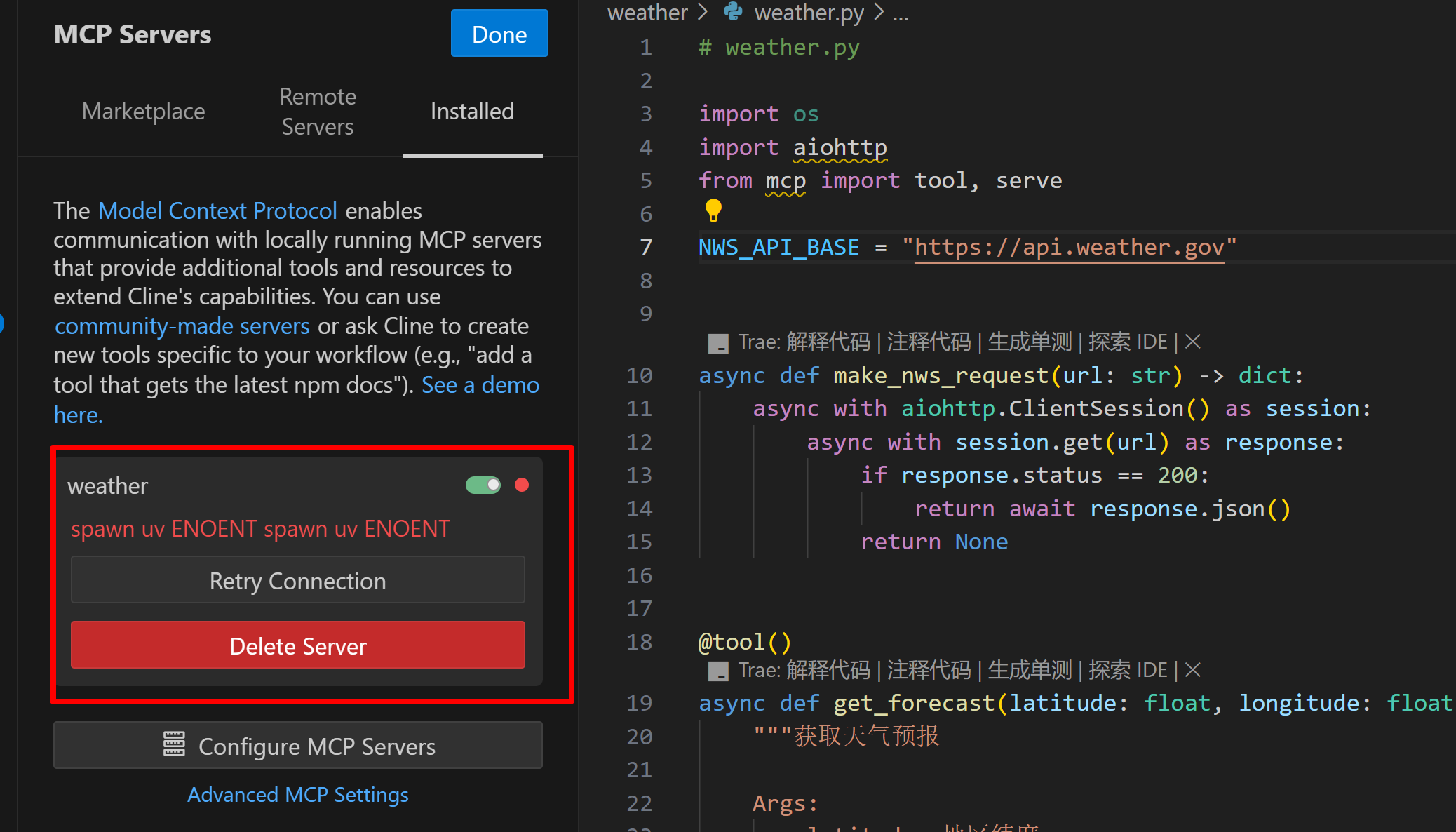Switch to the Marketplace tab
The image size is (1456, 832).
[x=143, y=112]
